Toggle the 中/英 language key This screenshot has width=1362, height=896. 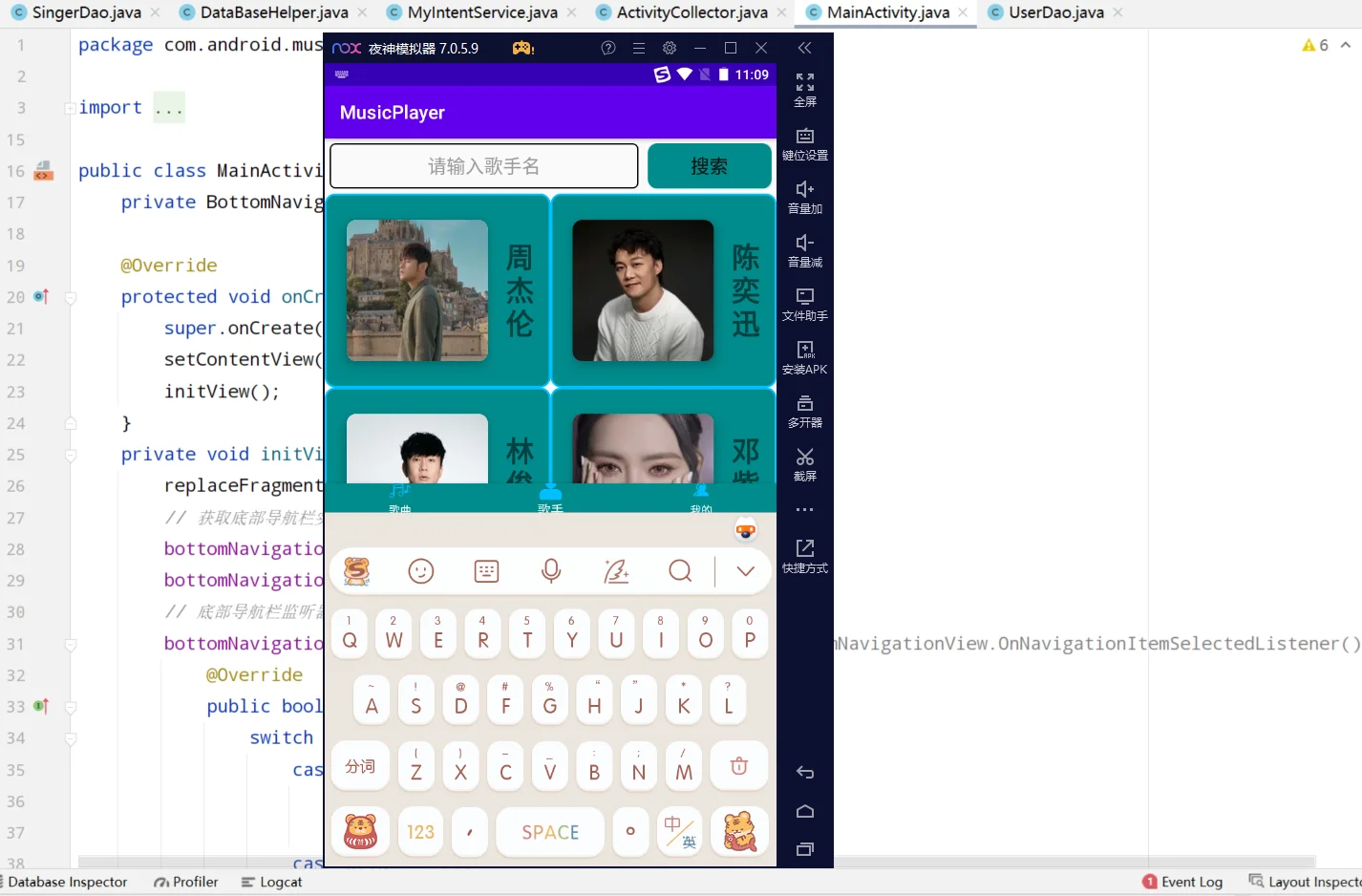tap(680, 832)
